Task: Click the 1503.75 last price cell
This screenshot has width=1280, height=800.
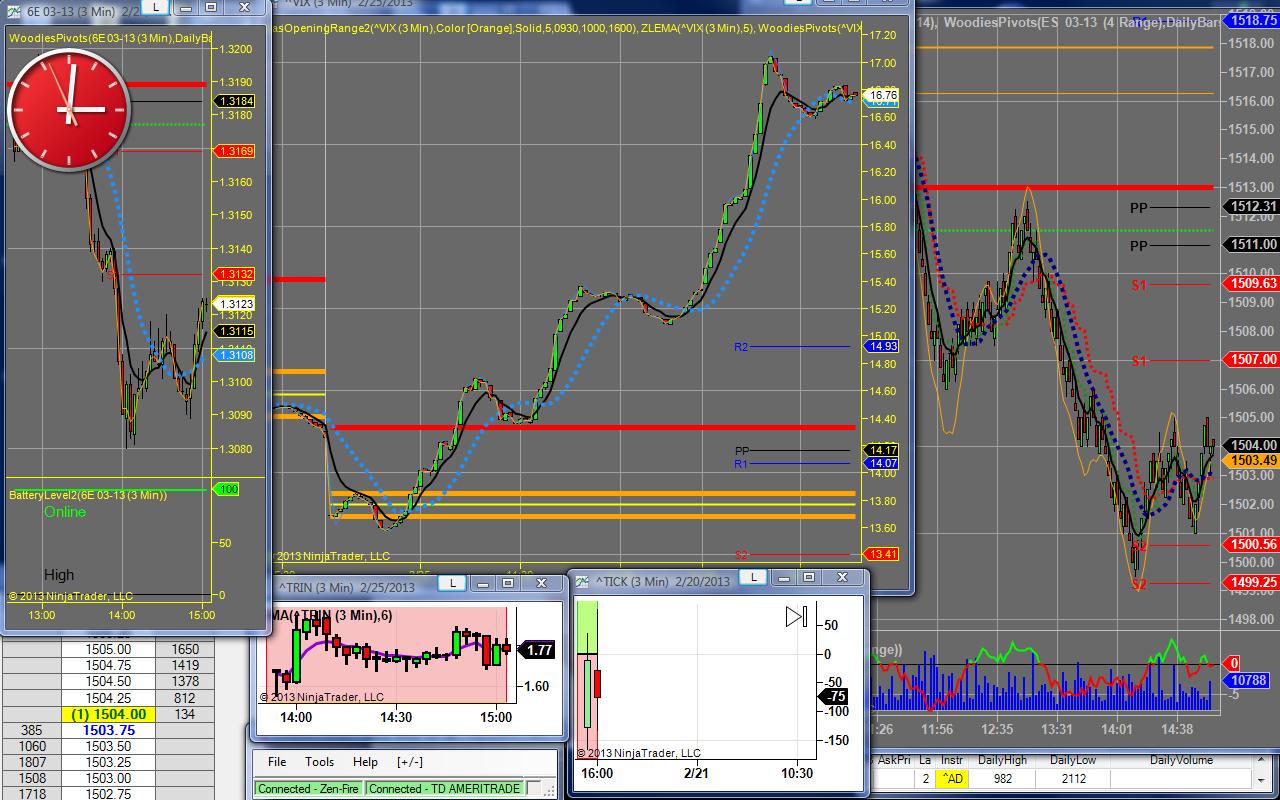Action: (x=108, y=730)
